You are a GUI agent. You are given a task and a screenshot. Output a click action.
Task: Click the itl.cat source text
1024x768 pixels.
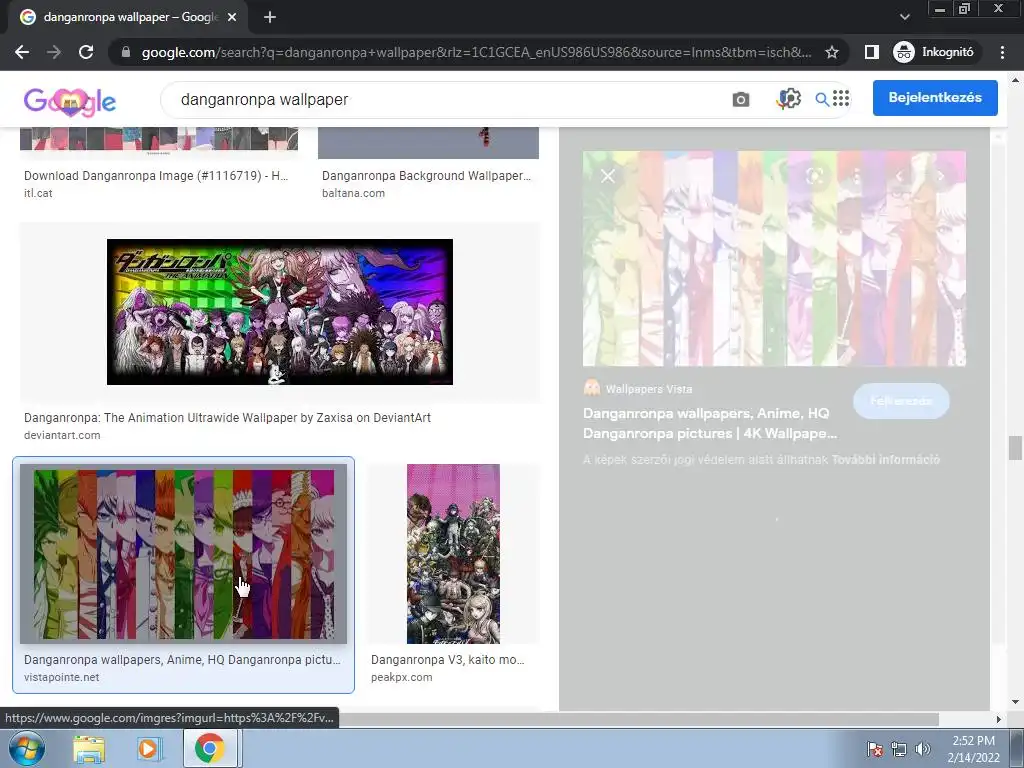pyautogui.click(x=38, y=193)
